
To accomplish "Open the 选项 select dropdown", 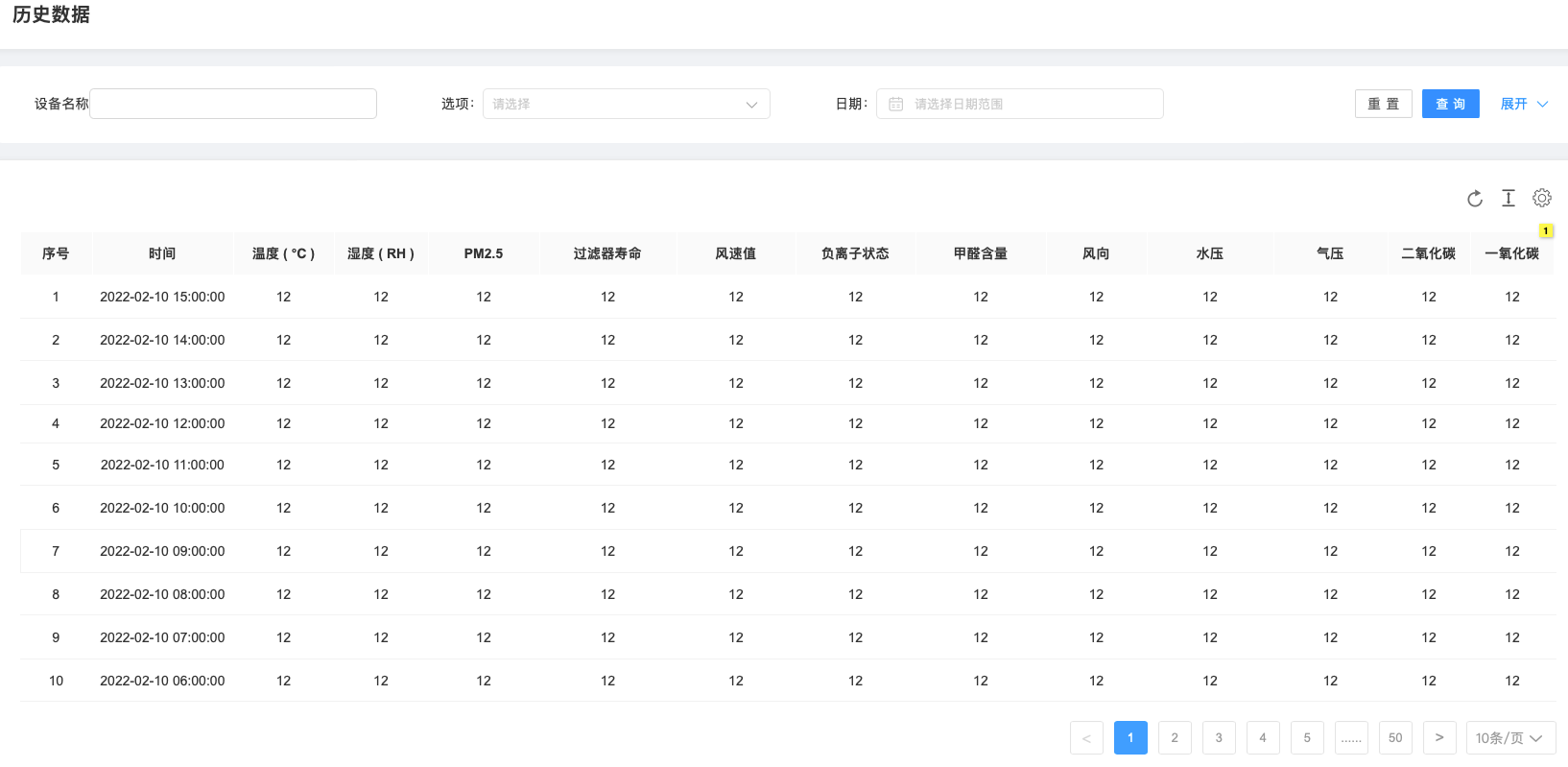I will click(x=626, y=104).
